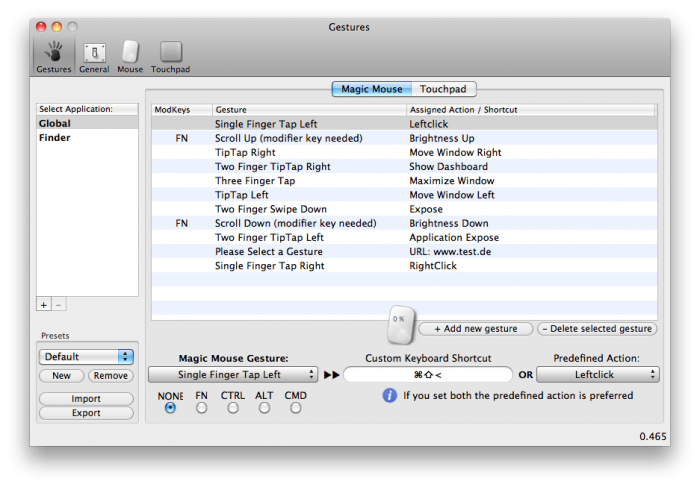Select the Single Finger Tap Right row
This screenshot has height=487, width=700.
click(x=404, y=266)
